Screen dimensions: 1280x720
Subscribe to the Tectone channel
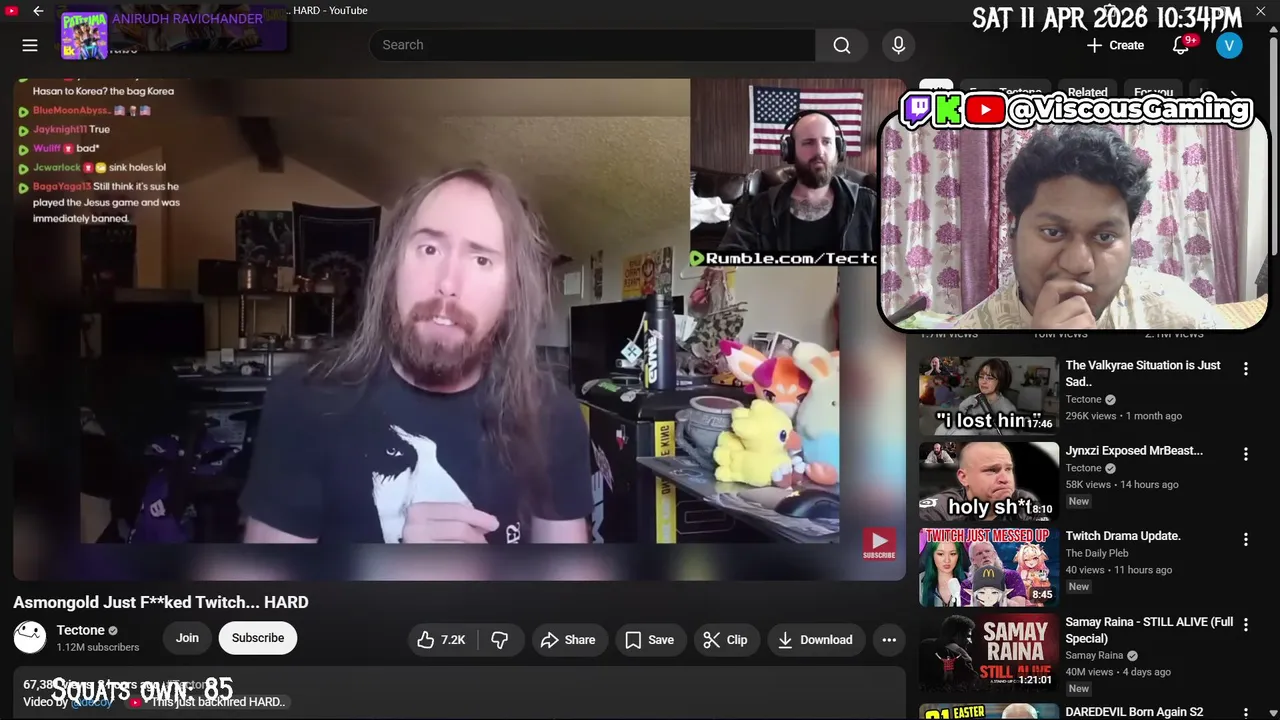258,638
